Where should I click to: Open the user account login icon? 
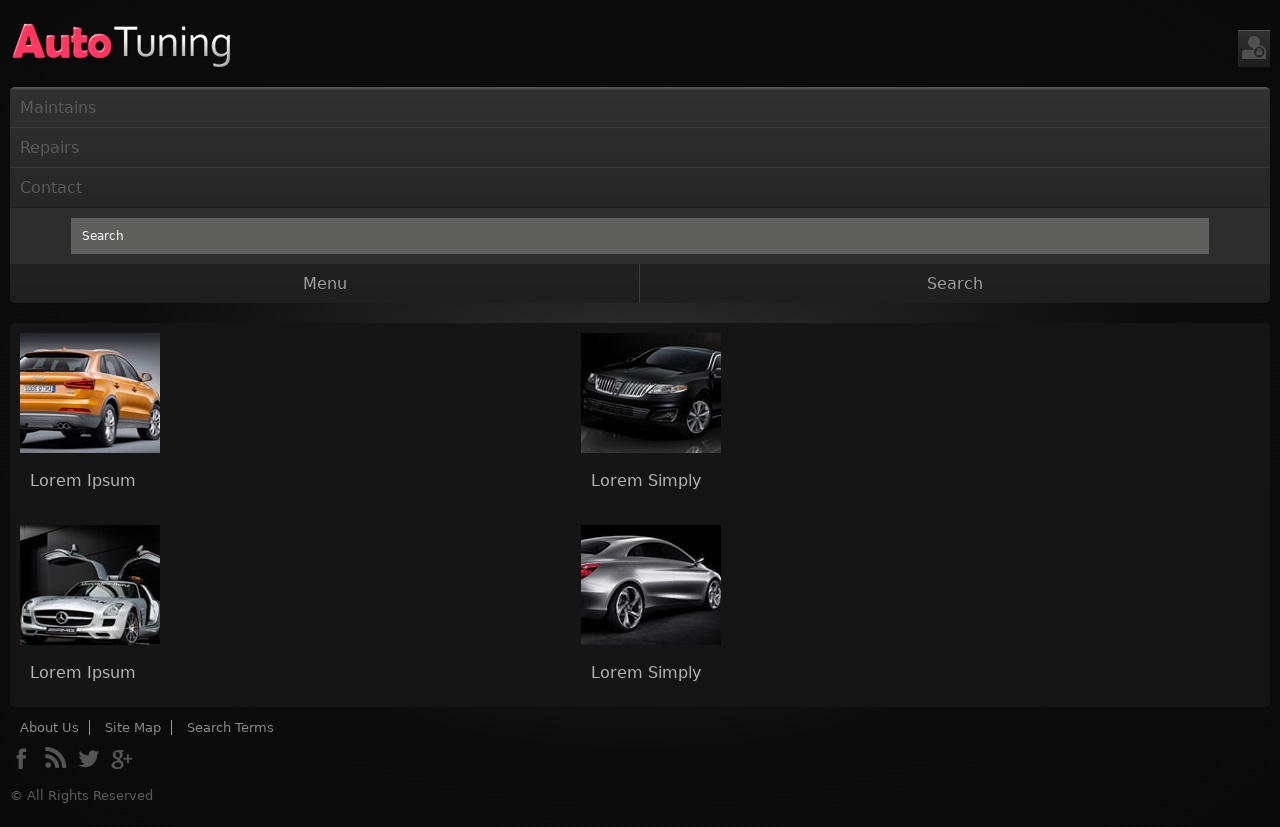[x=1254, y=48]
